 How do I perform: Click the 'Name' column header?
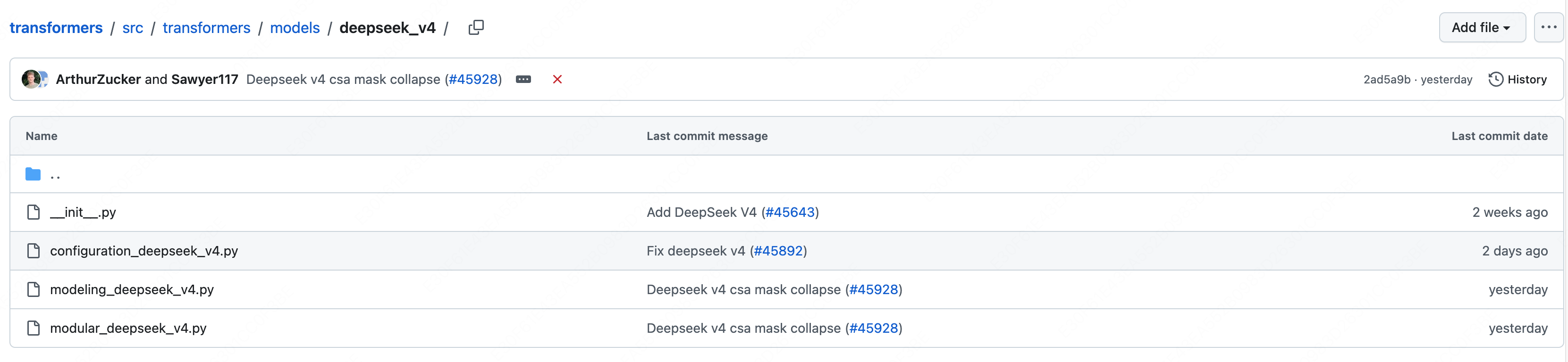42,136
